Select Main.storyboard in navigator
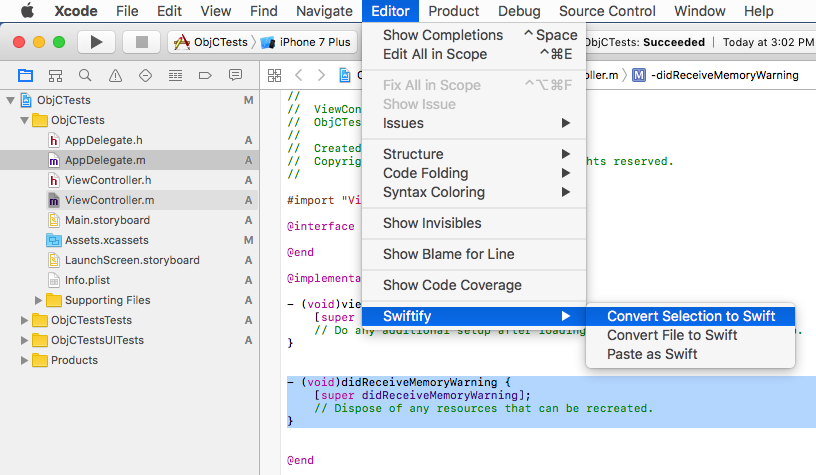This screenshot has width=816, height=475. 107,220
